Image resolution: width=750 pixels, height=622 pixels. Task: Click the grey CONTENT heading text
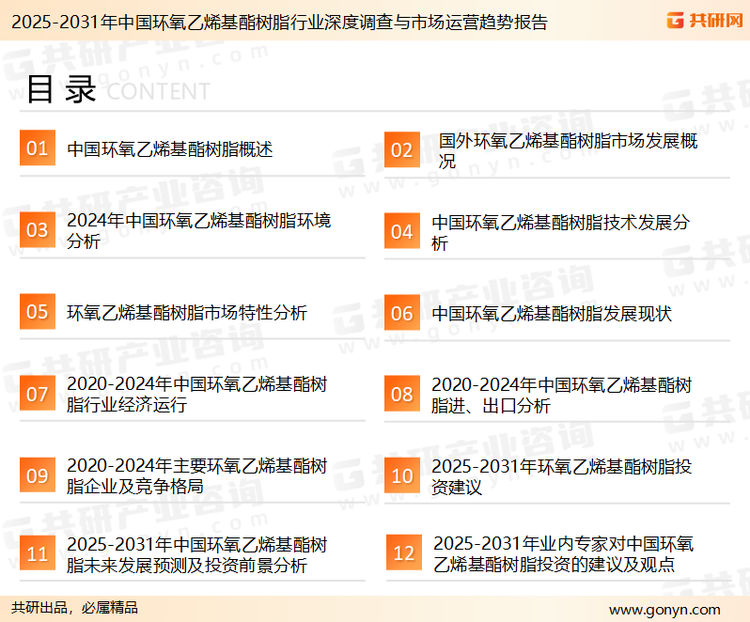click(x=158, y=91)
